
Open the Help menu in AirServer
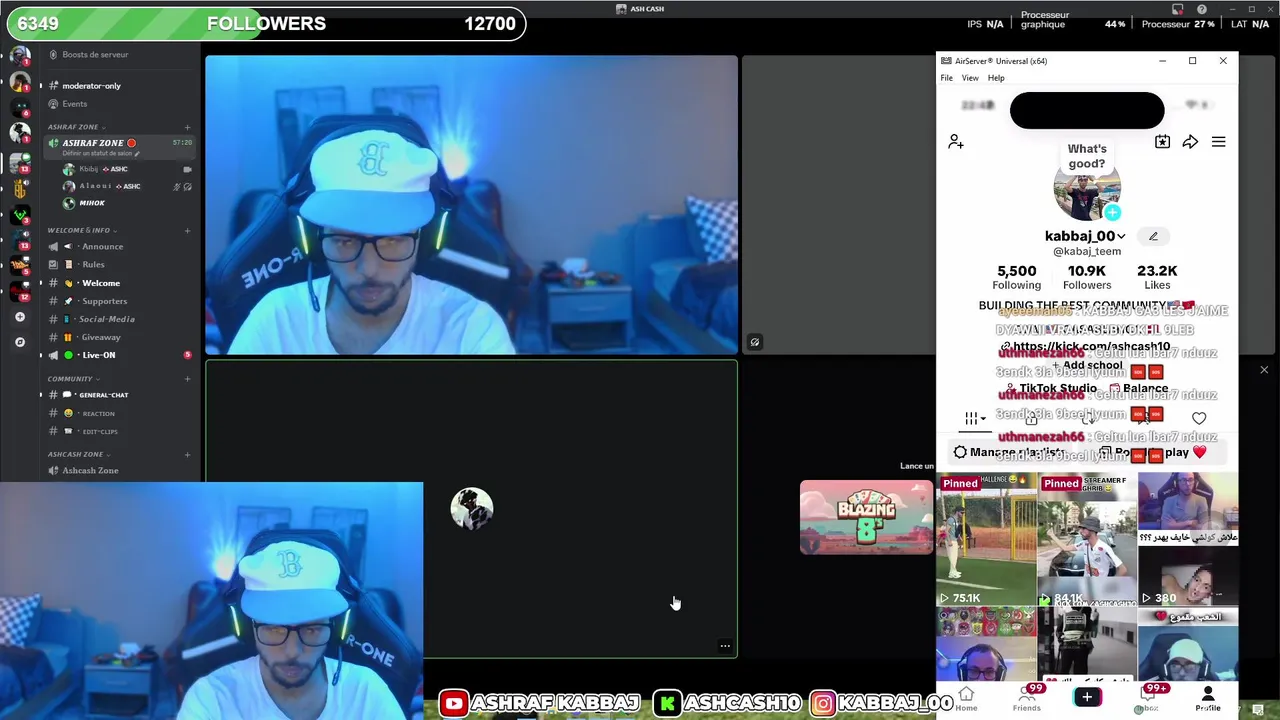coord(996,78)
